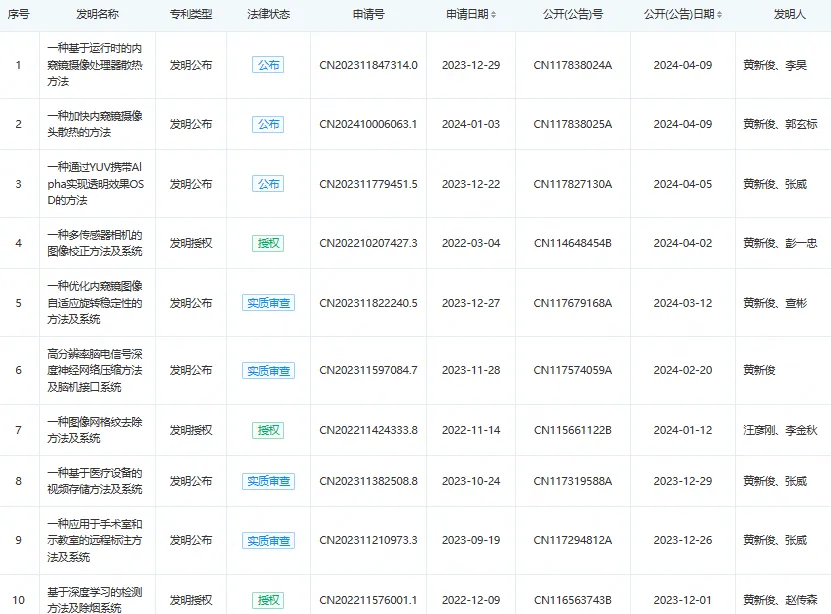Click publication number CN117679168A

[573, 303]
